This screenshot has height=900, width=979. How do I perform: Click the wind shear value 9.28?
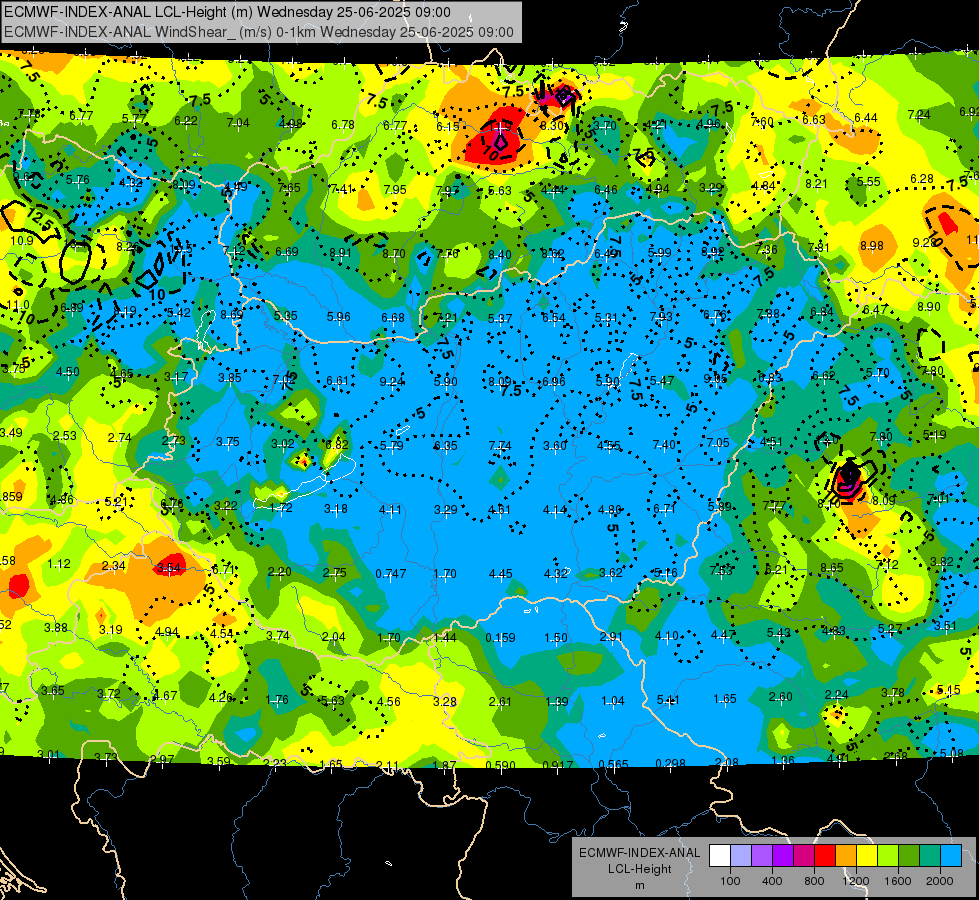click(x=925, y=243)
